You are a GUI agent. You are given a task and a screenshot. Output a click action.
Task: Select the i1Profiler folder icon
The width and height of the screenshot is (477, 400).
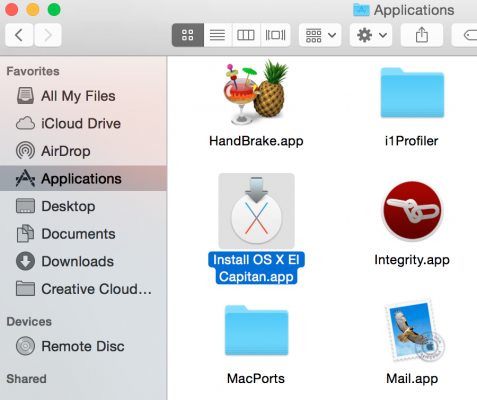pos(412,92)
